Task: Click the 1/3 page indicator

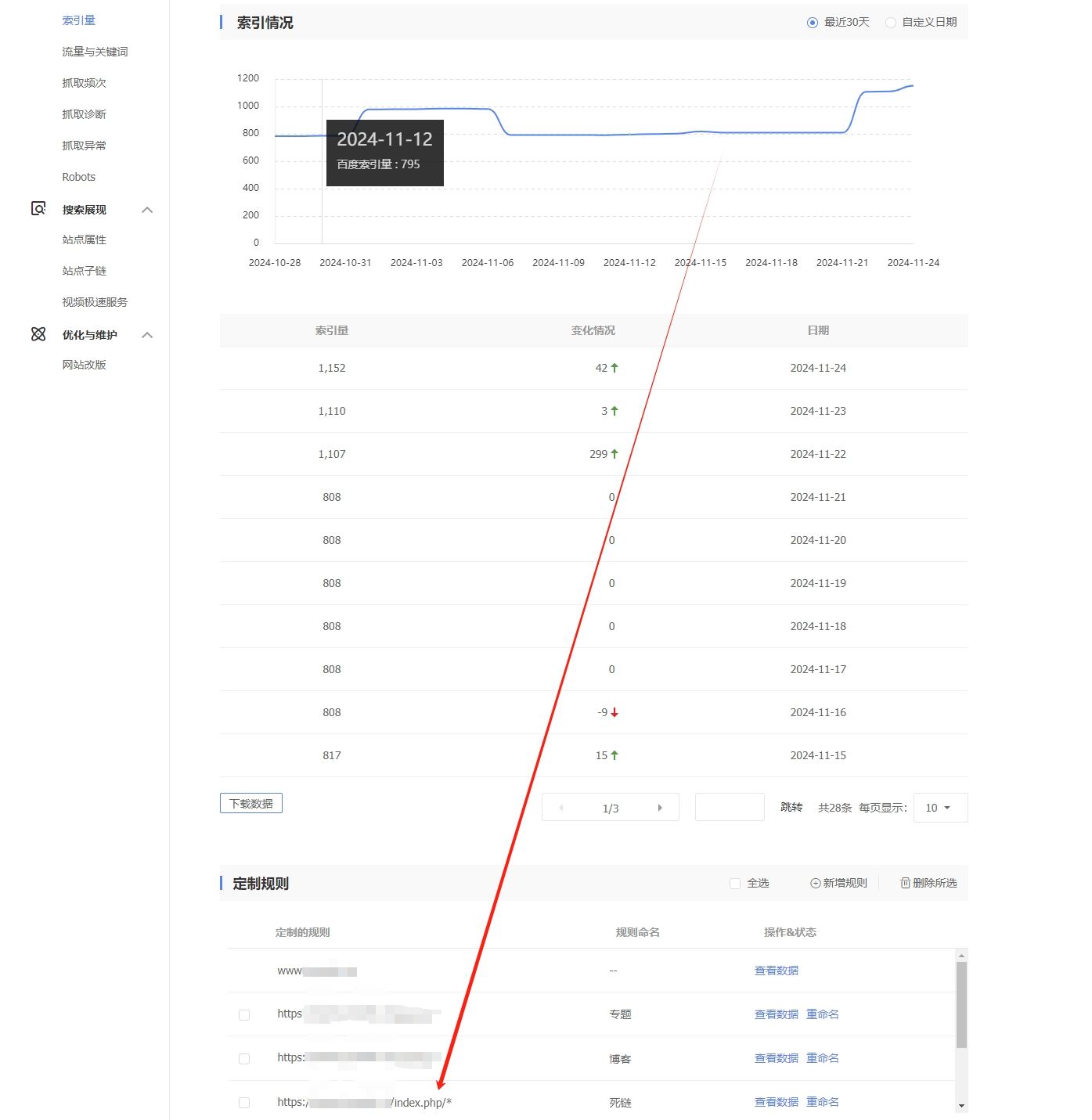Action: tap(611, 808)
